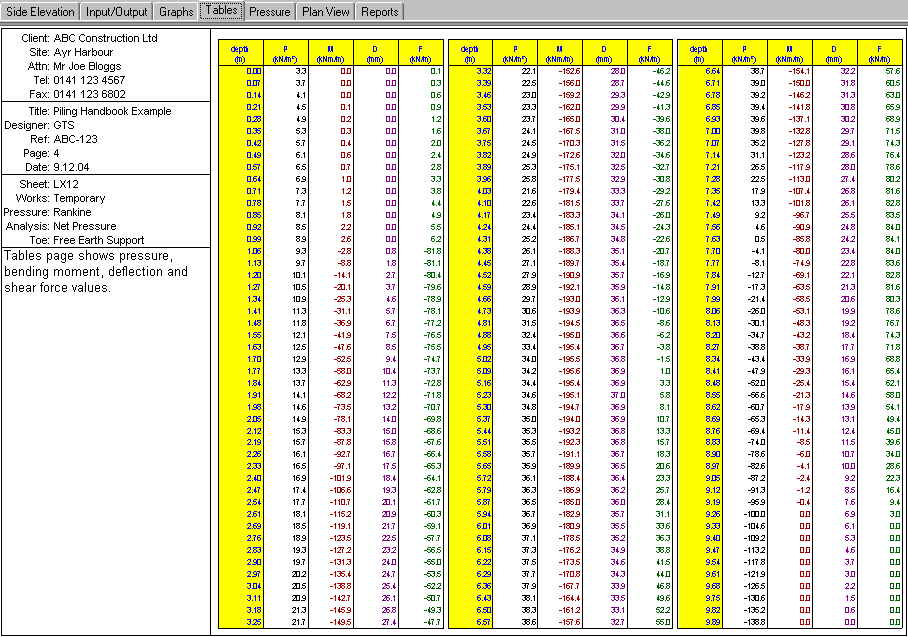This screenshot has width=908, height=637.
Task: Click the Toe value Free Earth Support
Action: [99, 240]
